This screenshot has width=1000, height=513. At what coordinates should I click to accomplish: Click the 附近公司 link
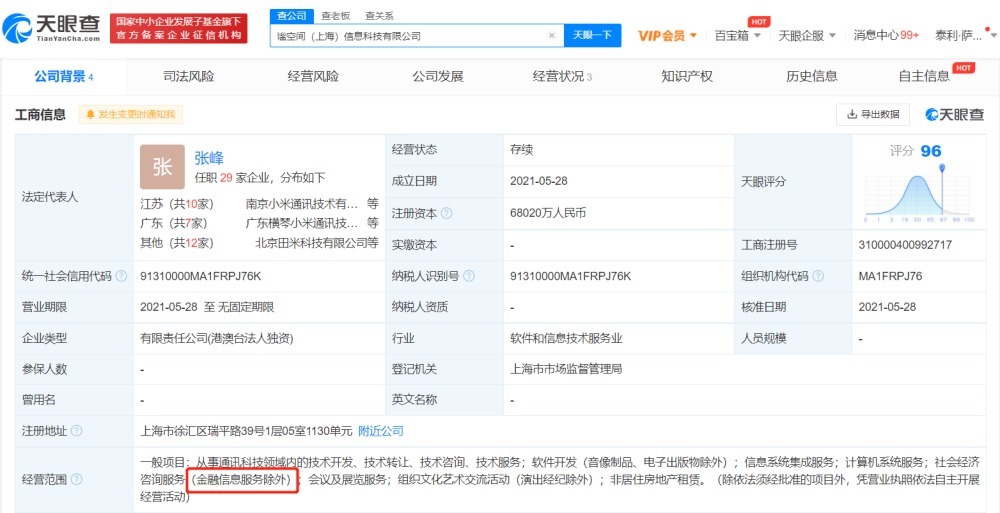(x=381, y=431)
